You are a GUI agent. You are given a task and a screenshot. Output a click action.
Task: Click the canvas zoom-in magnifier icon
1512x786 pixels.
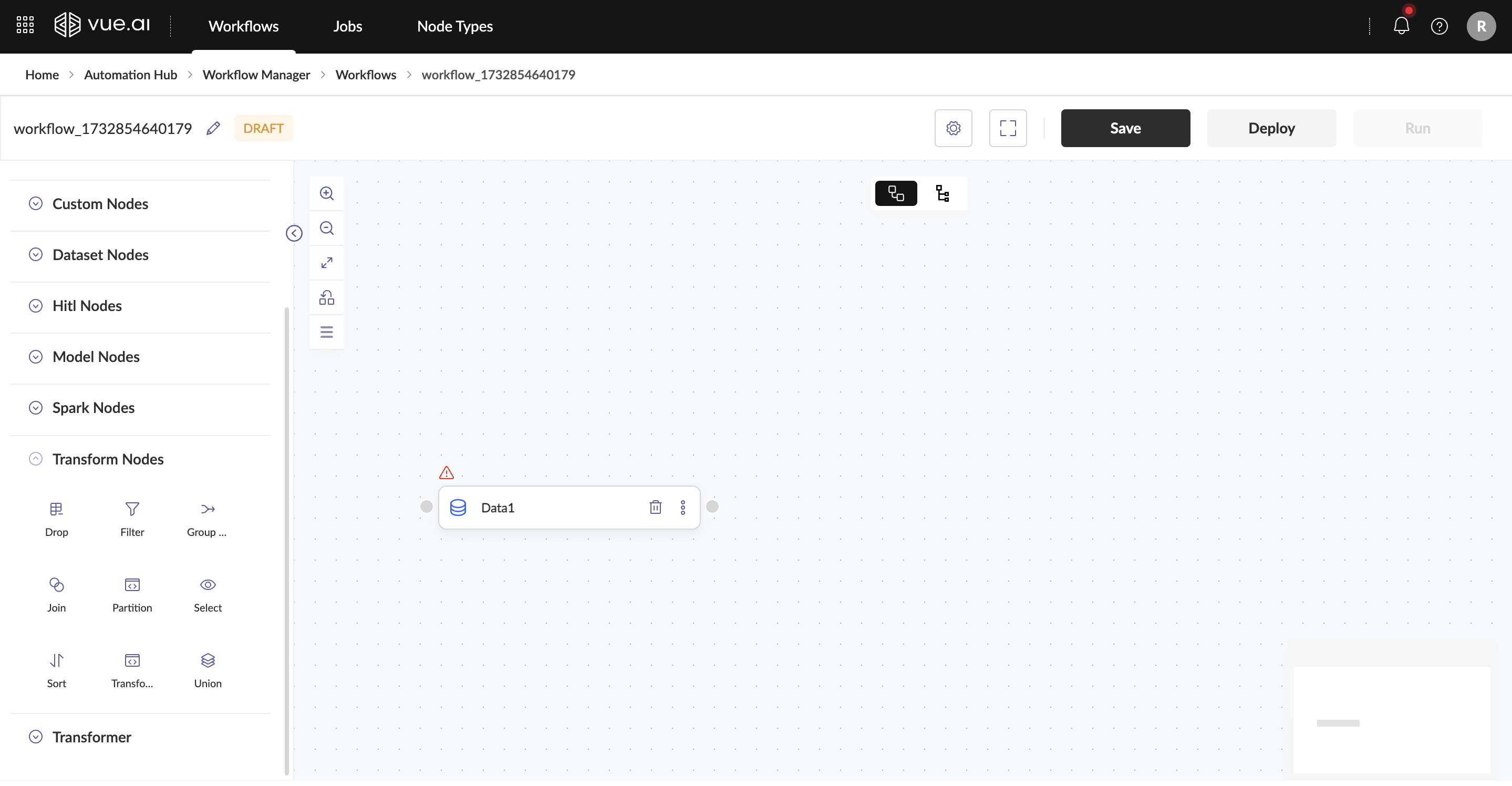pos(326,194)
